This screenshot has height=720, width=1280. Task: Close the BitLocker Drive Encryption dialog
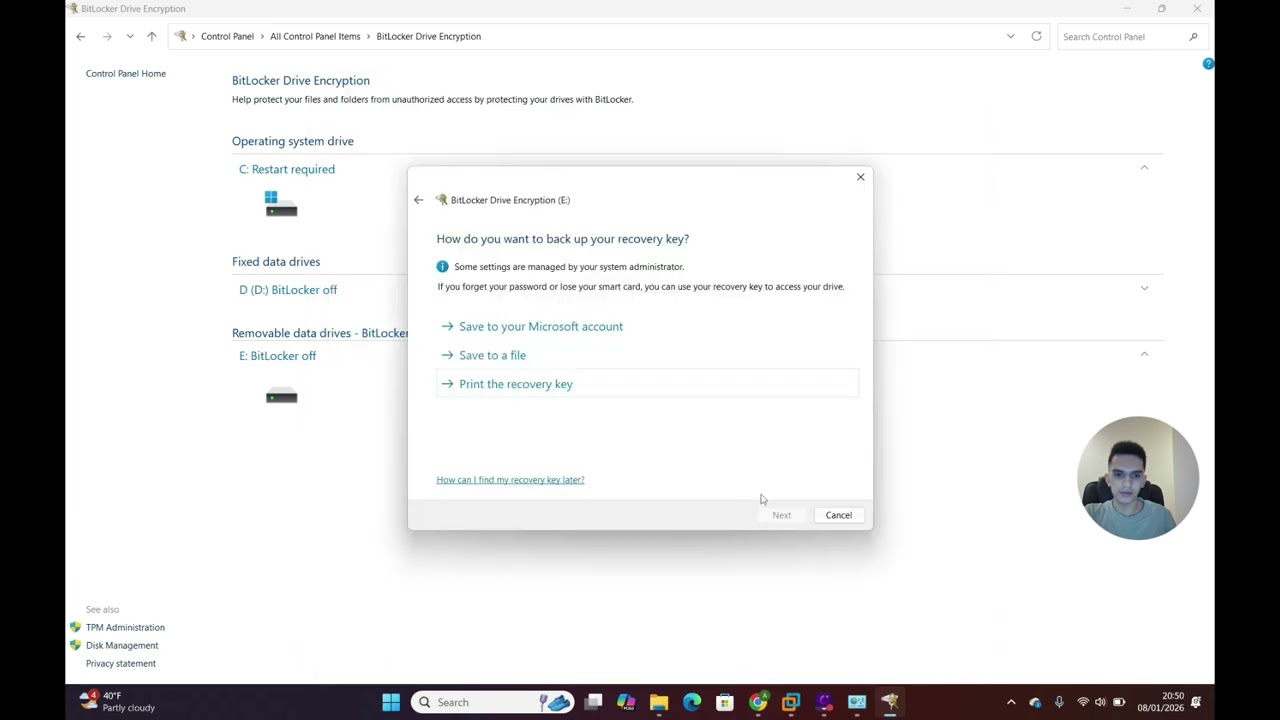tap(860, 177)
